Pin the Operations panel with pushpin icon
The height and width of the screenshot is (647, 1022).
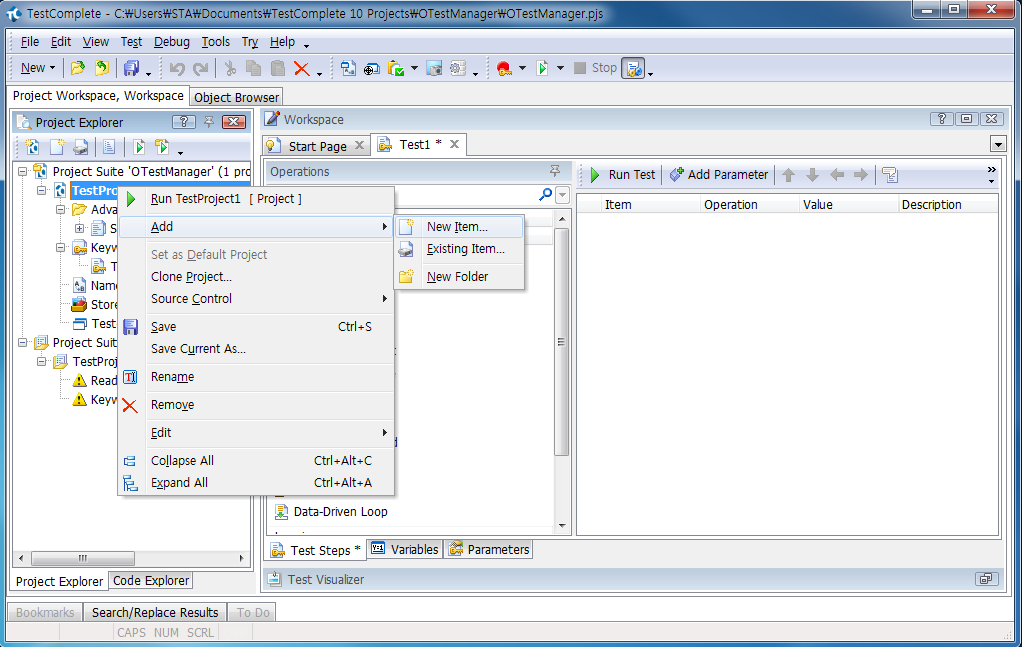(x=555, y=171)
